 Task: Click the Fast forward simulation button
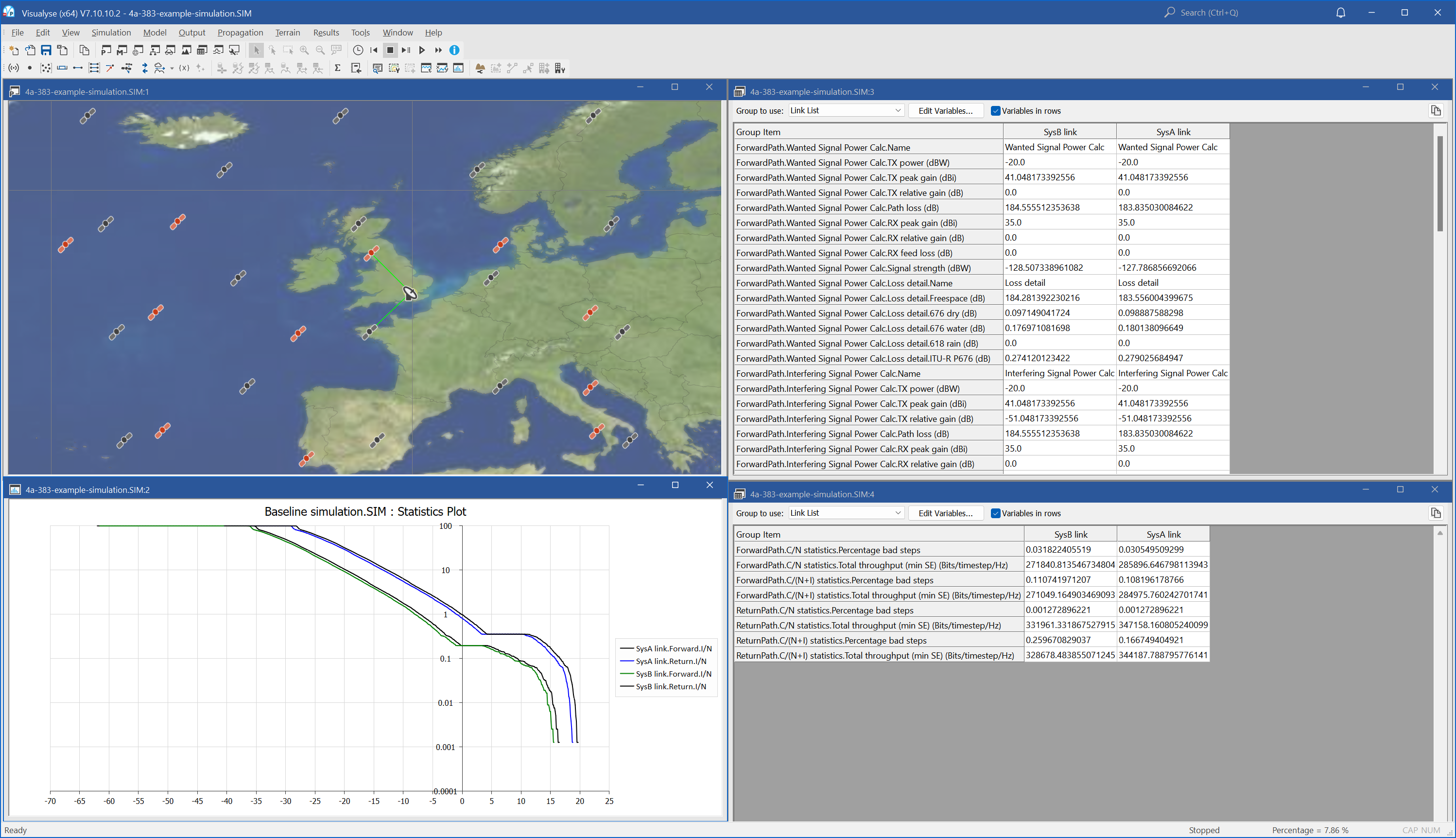point(438,50)
